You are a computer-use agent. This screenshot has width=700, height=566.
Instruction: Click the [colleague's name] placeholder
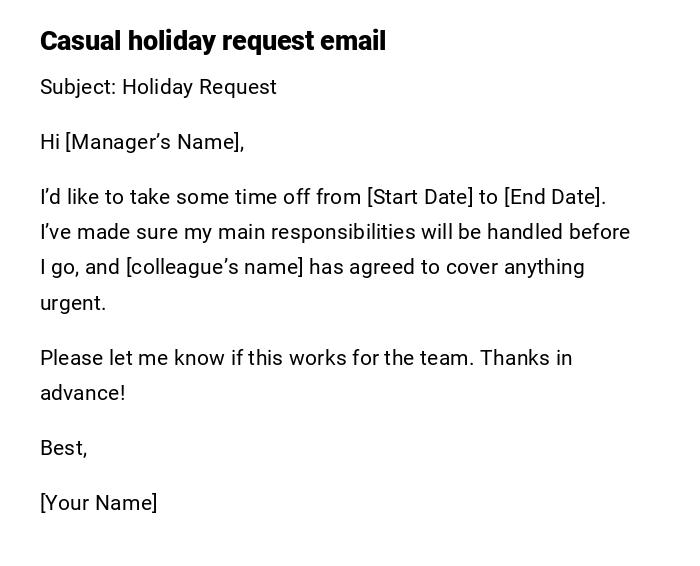coord(214,267)
